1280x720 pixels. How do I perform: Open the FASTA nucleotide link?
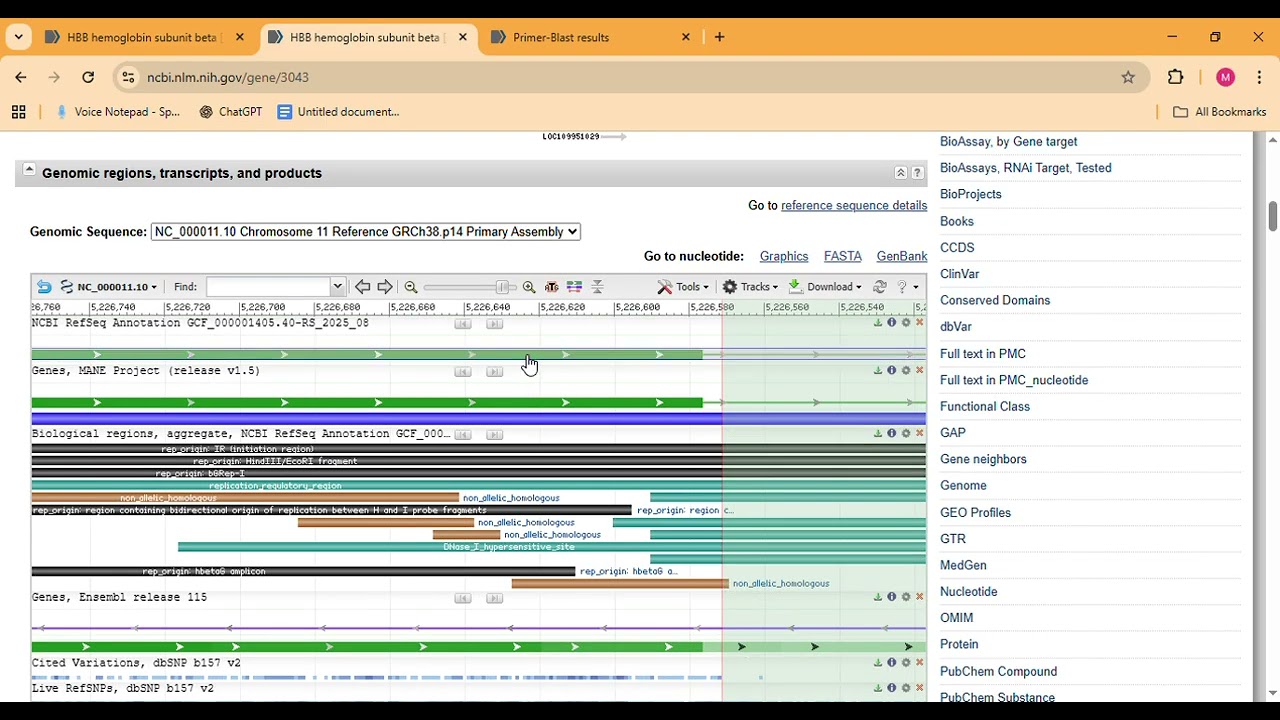coord(843,256)
